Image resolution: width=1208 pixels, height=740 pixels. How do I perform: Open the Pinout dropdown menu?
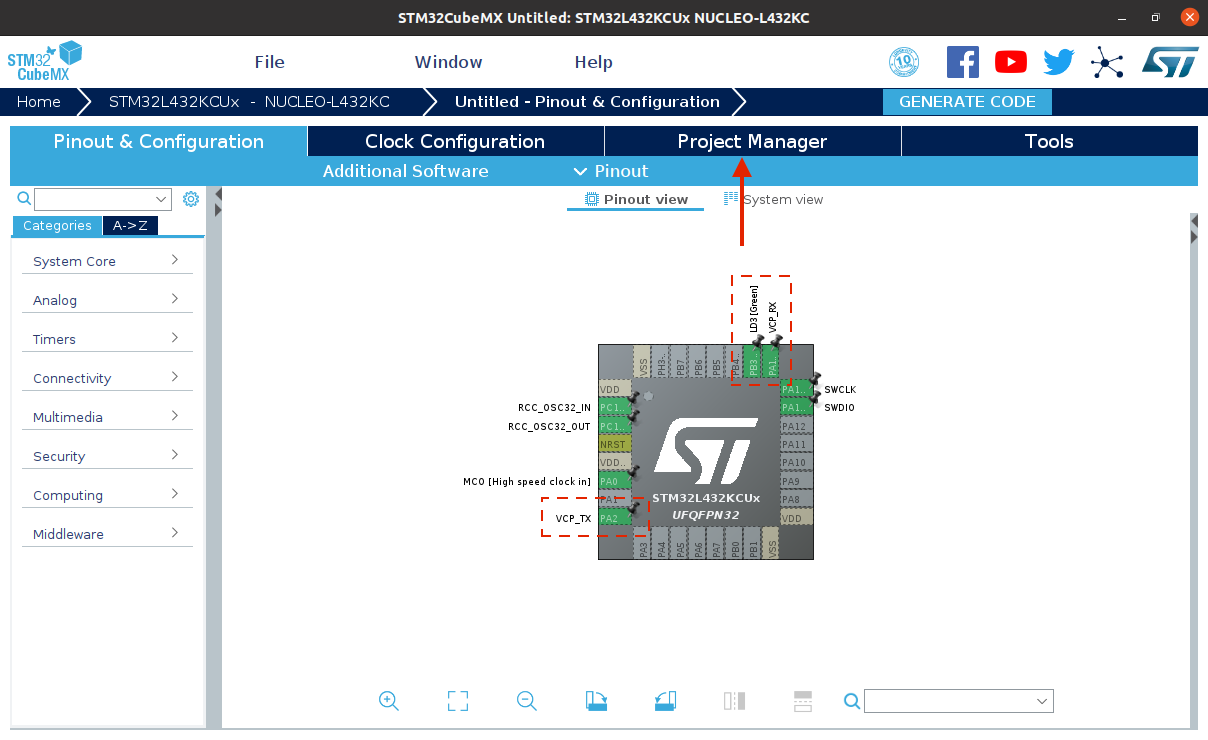[x=611, y=171]
